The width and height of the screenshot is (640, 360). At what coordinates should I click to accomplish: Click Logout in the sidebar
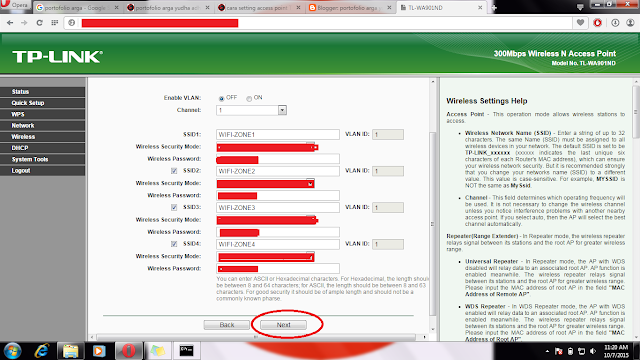(42, 171)
